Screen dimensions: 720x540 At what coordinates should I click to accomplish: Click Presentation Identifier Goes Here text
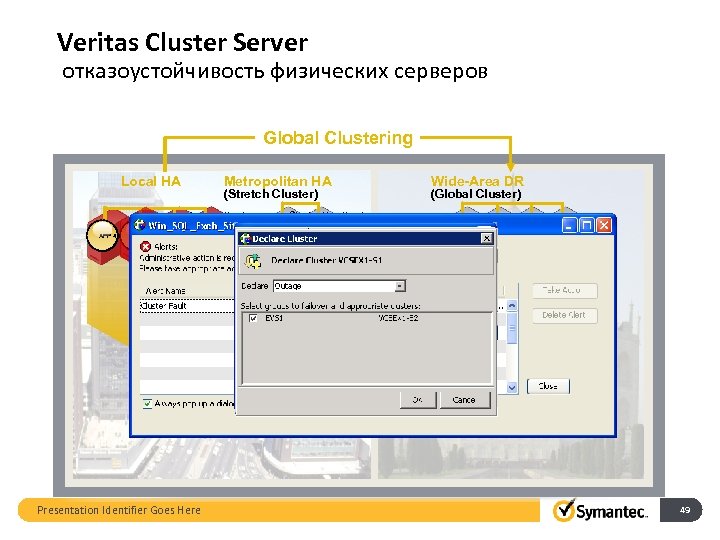pos(119,510)
